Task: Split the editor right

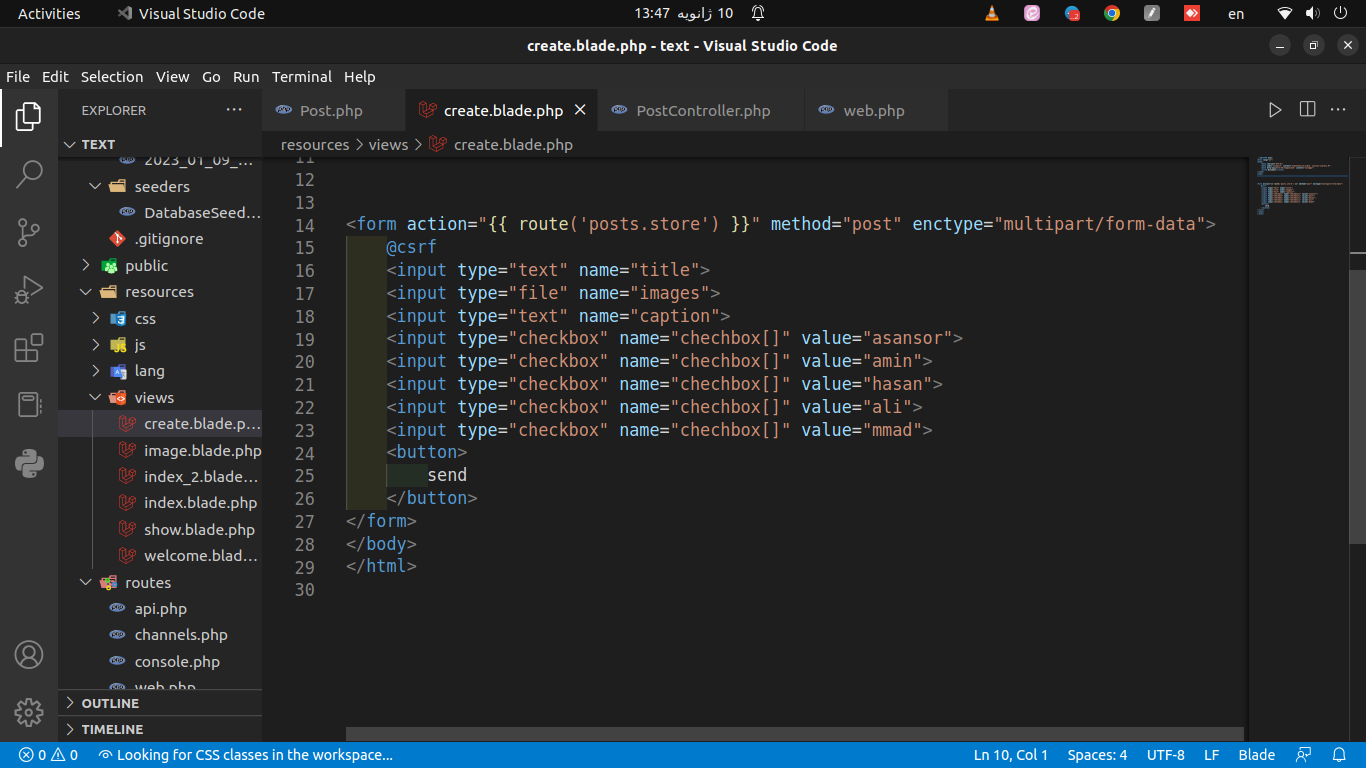Action: 1307,110
